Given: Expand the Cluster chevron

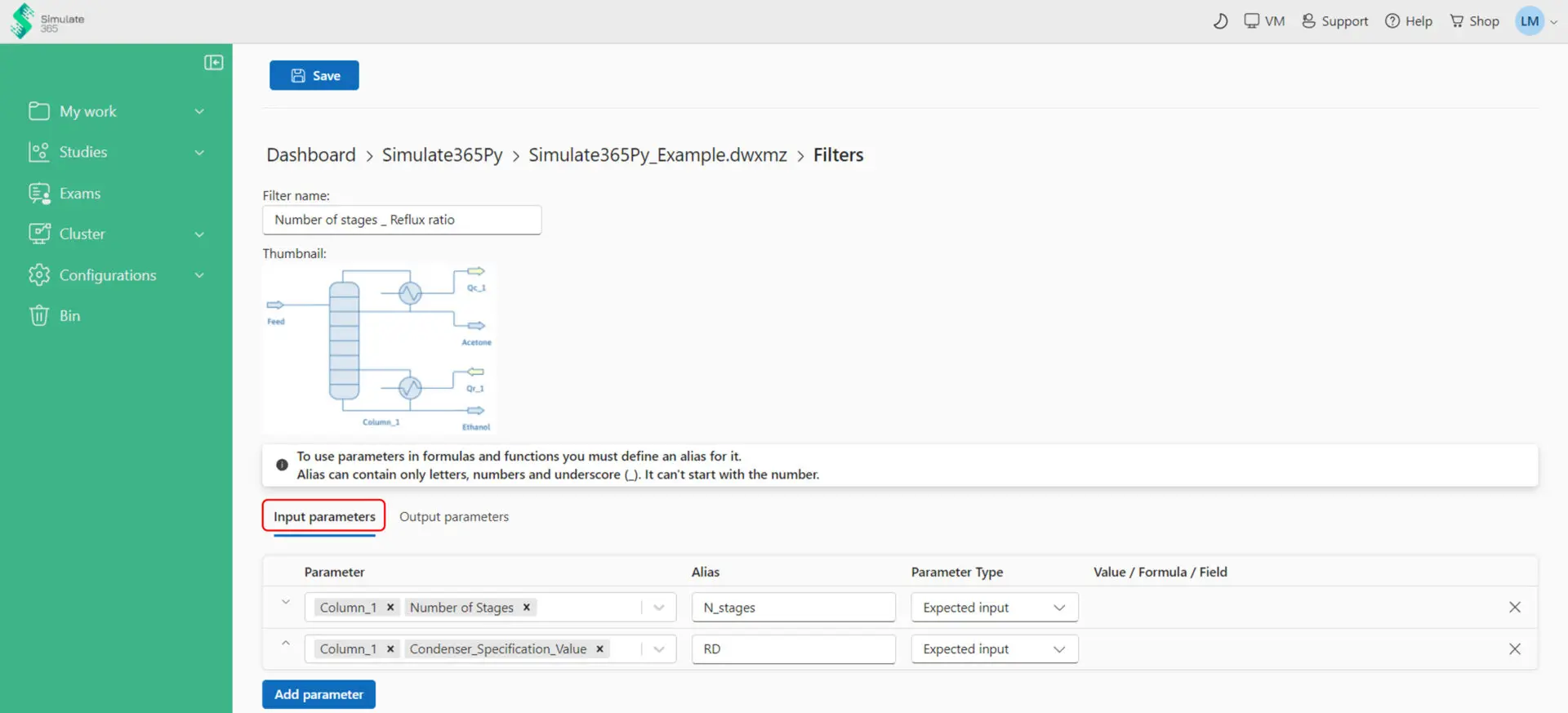Looking at the screenshot, I should click(x=199, y=234).
